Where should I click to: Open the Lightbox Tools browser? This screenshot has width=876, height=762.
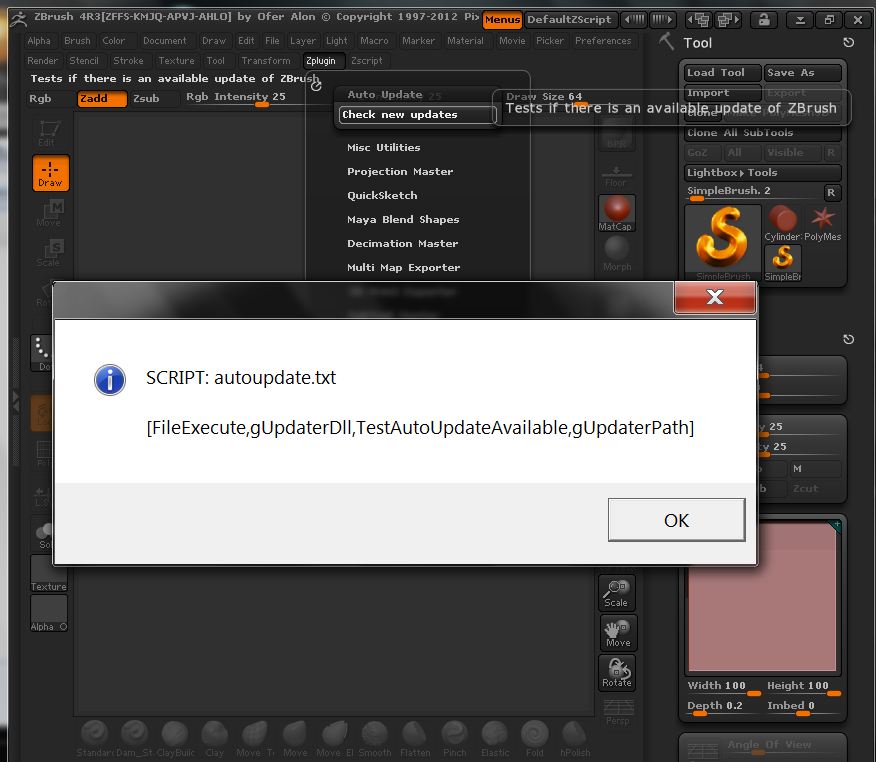coord(763,173)
